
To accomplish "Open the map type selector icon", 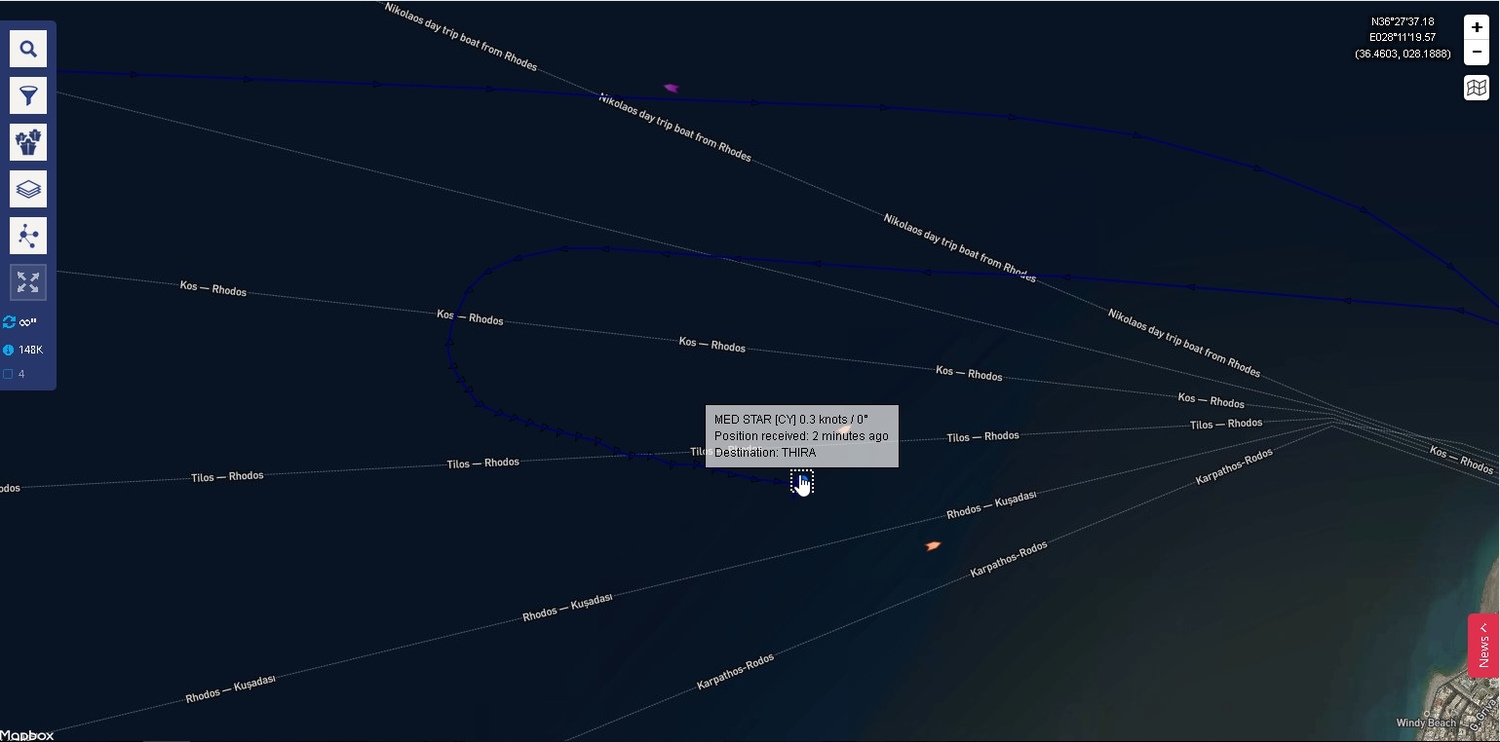I will 1476,88.
